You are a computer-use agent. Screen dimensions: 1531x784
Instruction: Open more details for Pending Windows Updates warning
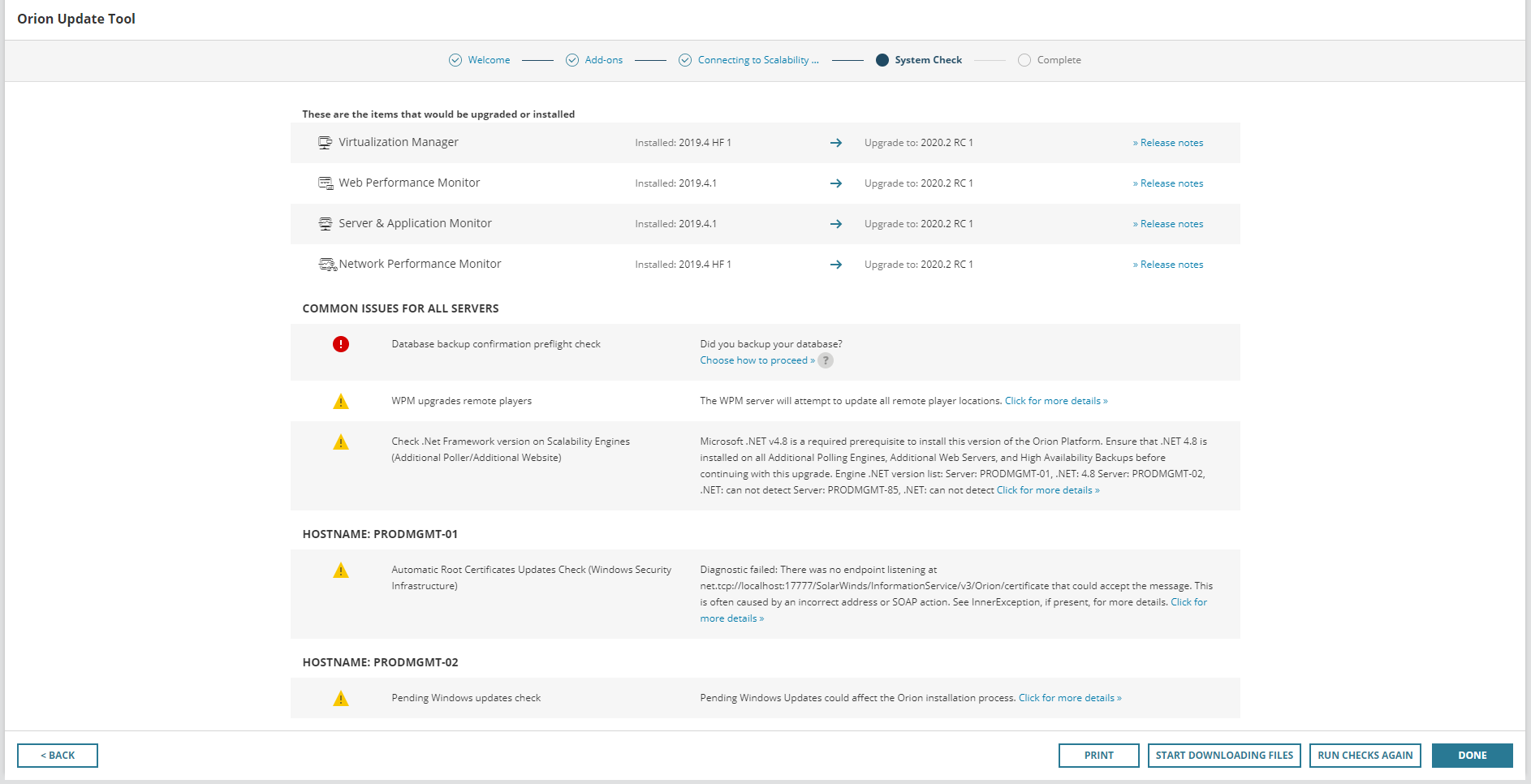1070,698
